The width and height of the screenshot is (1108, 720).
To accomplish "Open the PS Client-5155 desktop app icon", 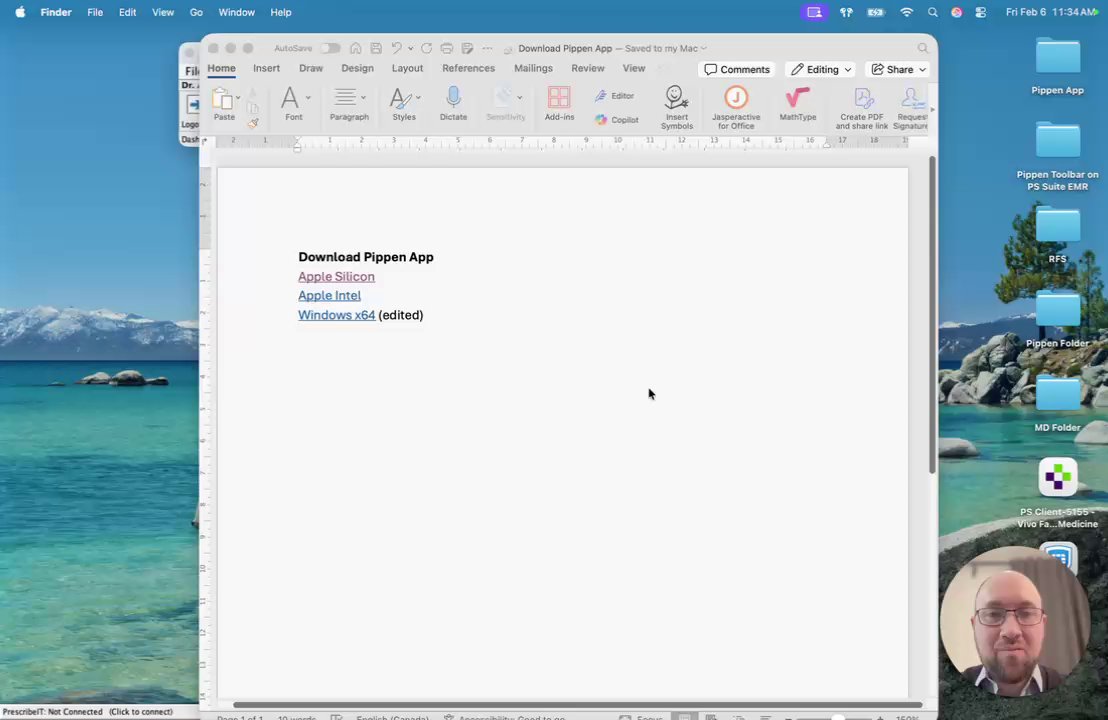I will (1057, 493).
